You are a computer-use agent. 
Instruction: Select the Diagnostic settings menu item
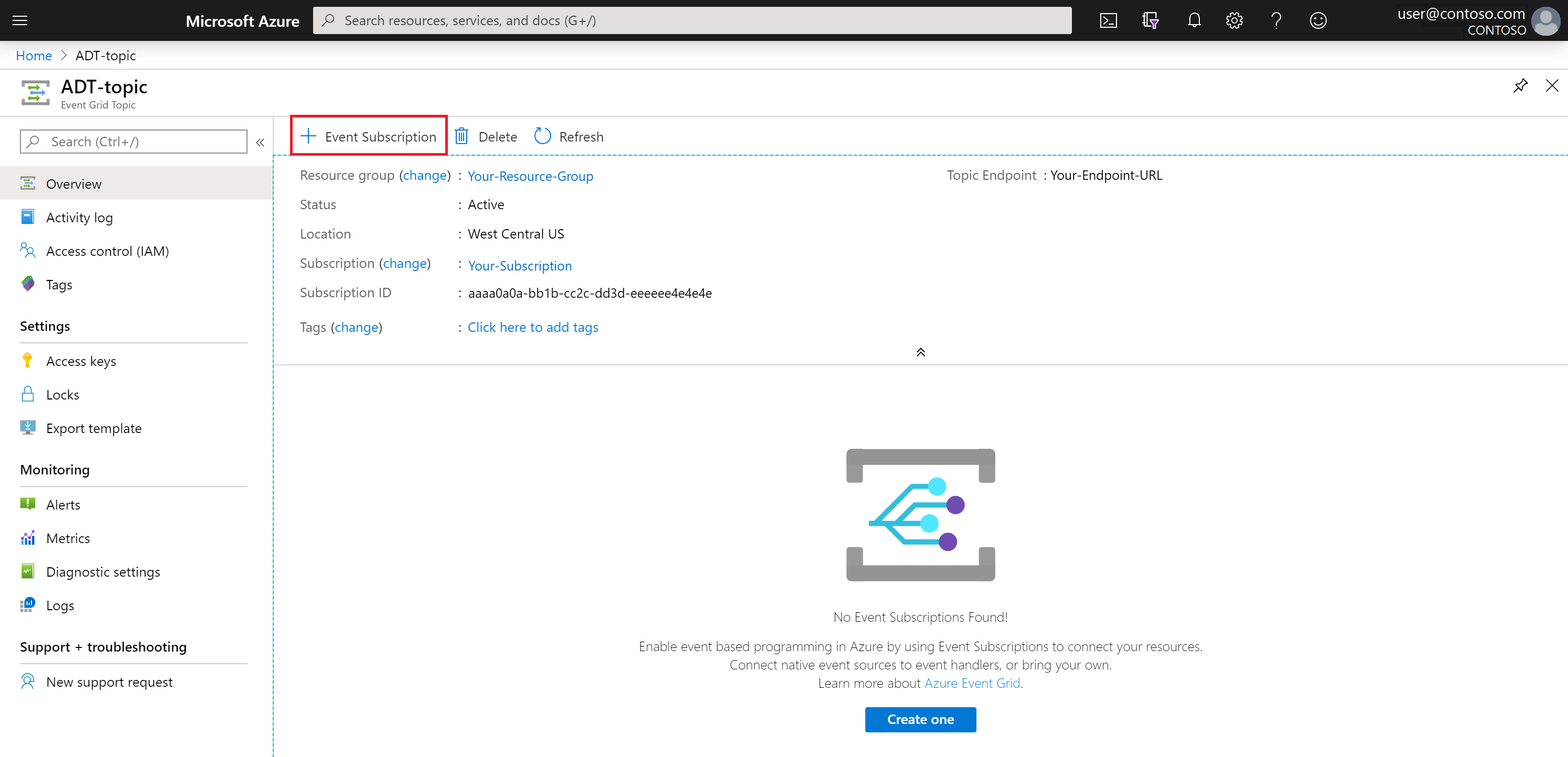coord(103,571)
